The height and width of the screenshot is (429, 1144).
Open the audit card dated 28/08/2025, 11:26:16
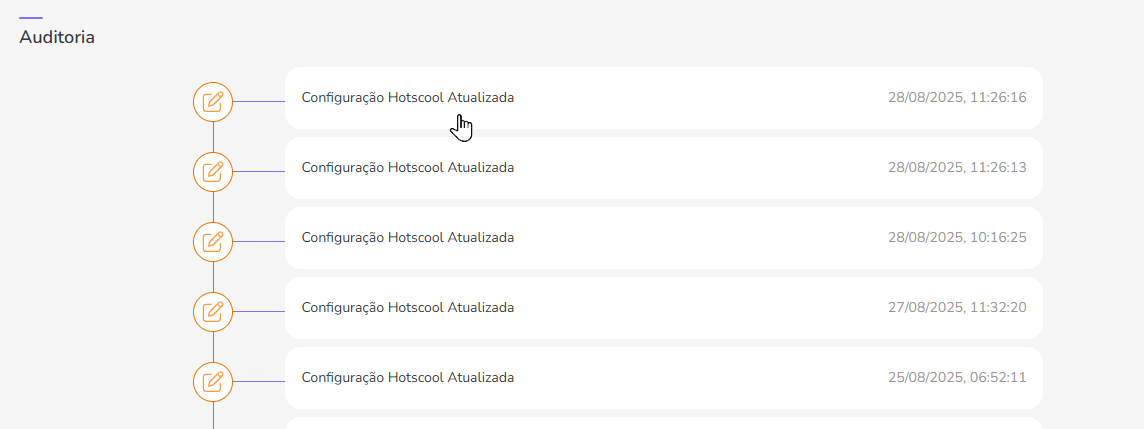663,98
